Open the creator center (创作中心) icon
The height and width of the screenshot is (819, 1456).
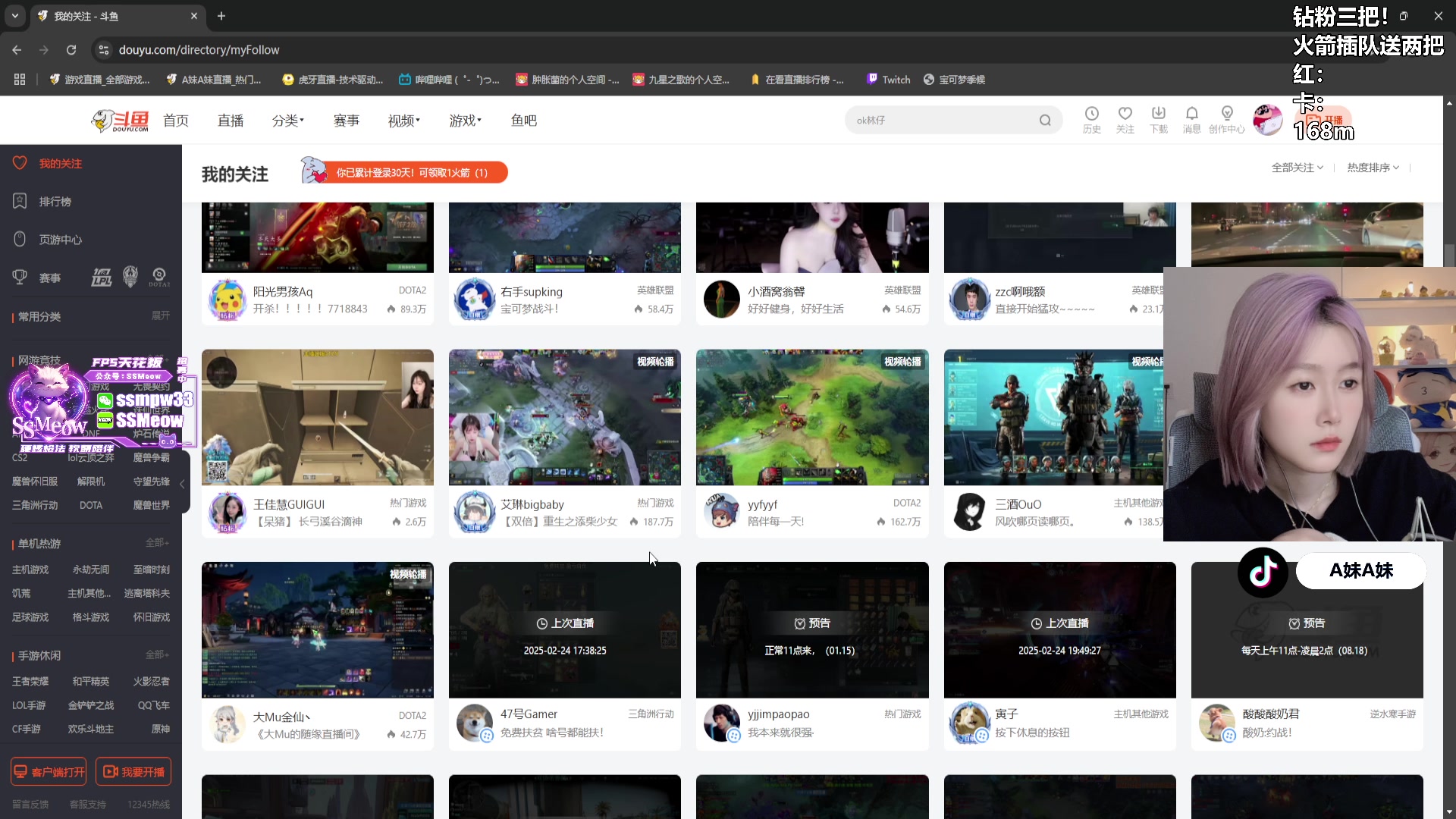point(1227,120)
